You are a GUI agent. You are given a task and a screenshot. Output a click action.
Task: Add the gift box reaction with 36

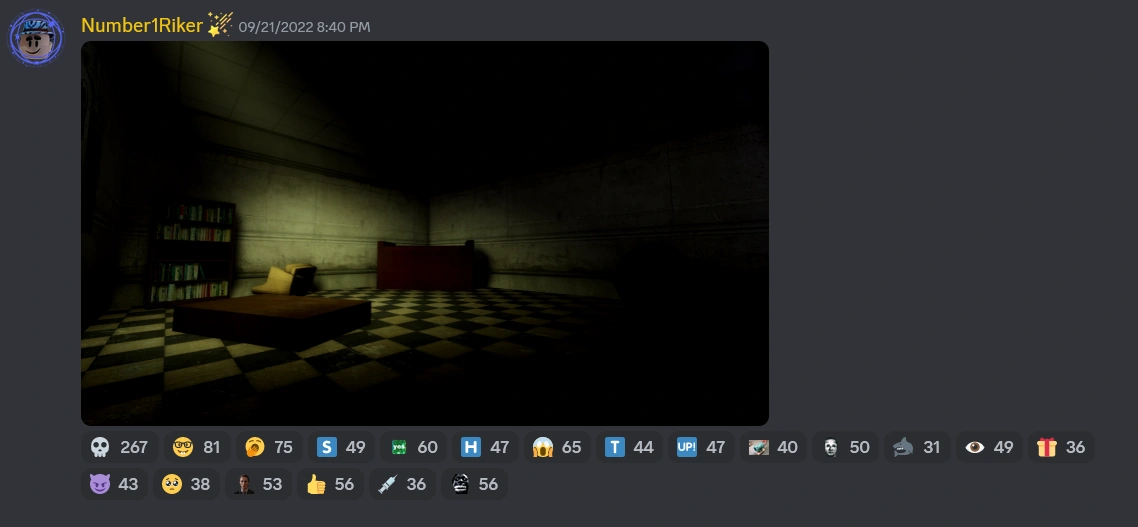pyautogui.click(x=1061, y=447)
